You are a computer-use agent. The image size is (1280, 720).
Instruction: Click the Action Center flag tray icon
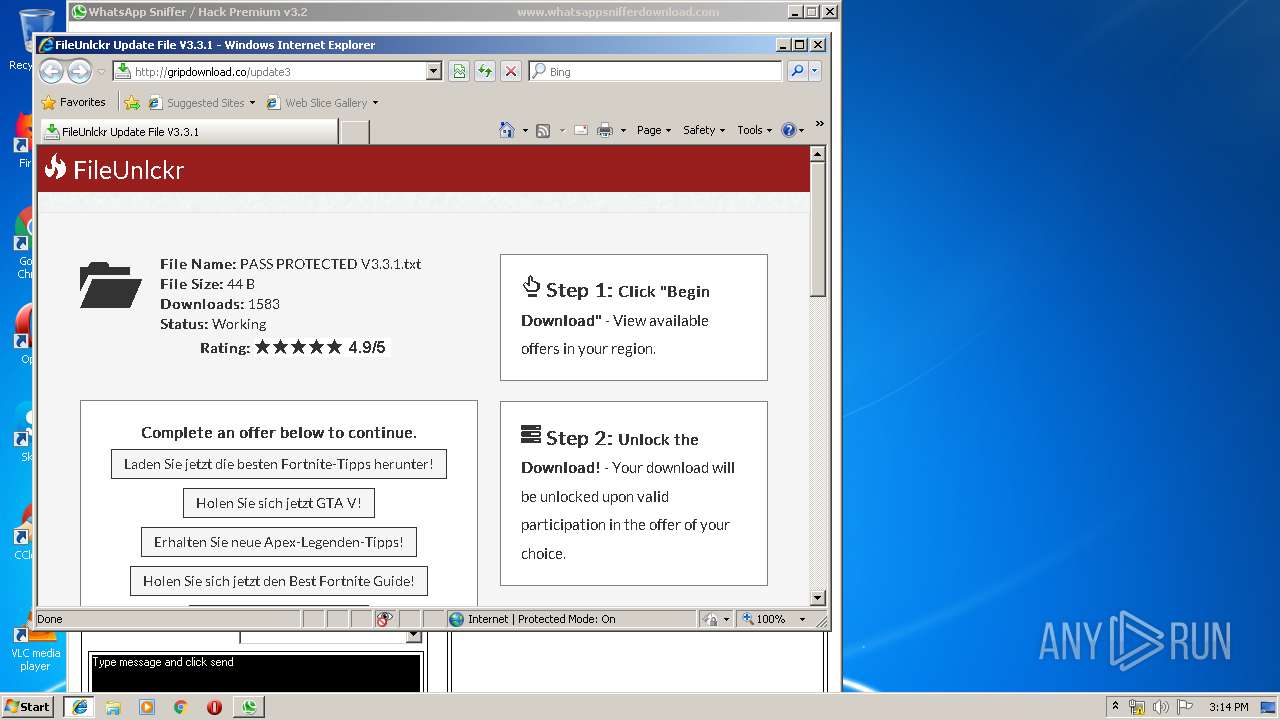1185,707
